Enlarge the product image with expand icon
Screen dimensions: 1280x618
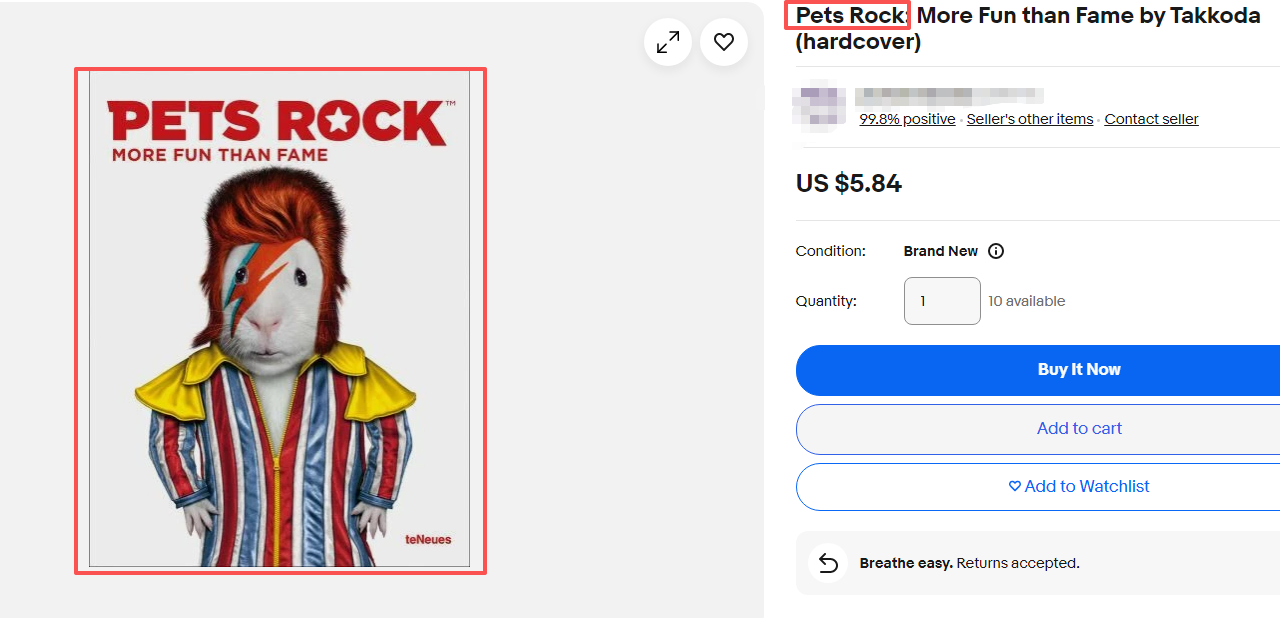point(668,42)
